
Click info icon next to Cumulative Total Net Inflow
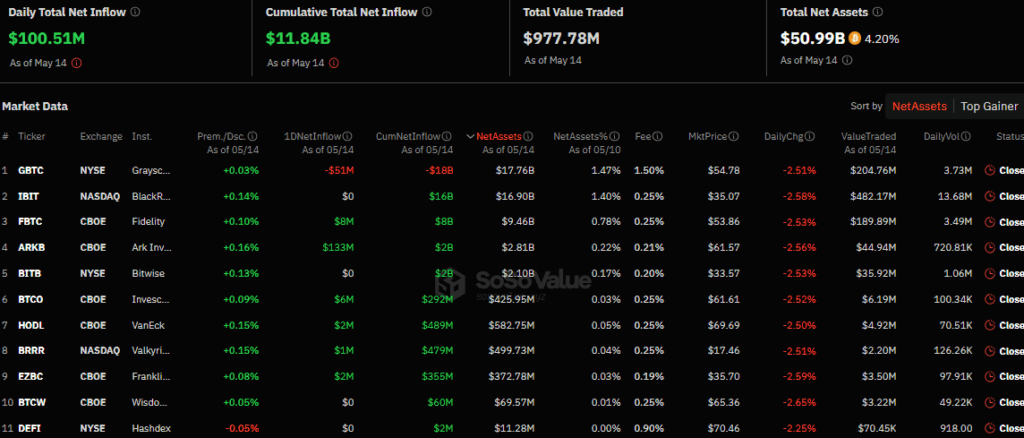[x=426, y=12]
